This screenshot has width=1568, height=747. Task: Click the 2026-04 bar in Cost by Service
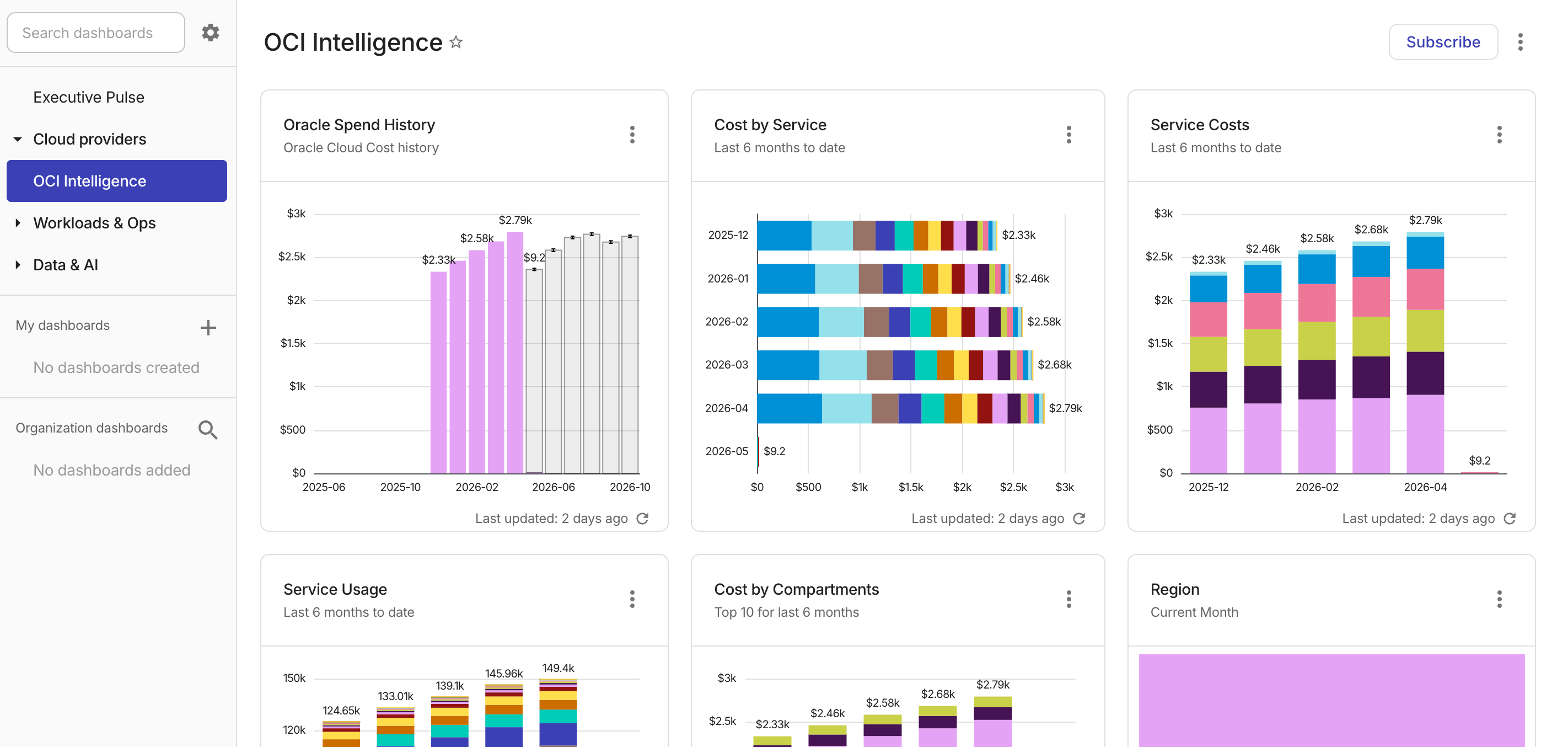coord(900,408)
